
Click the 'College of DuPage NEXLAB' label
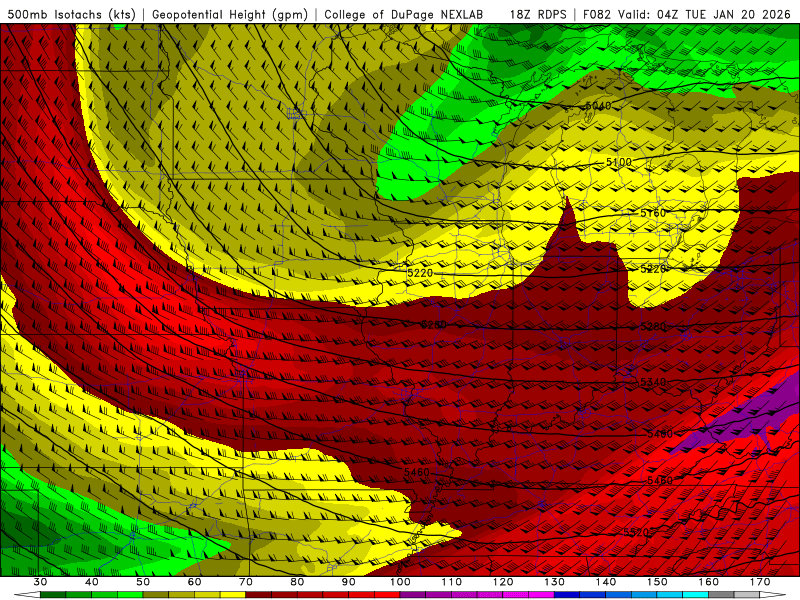[x=404, y=15]
